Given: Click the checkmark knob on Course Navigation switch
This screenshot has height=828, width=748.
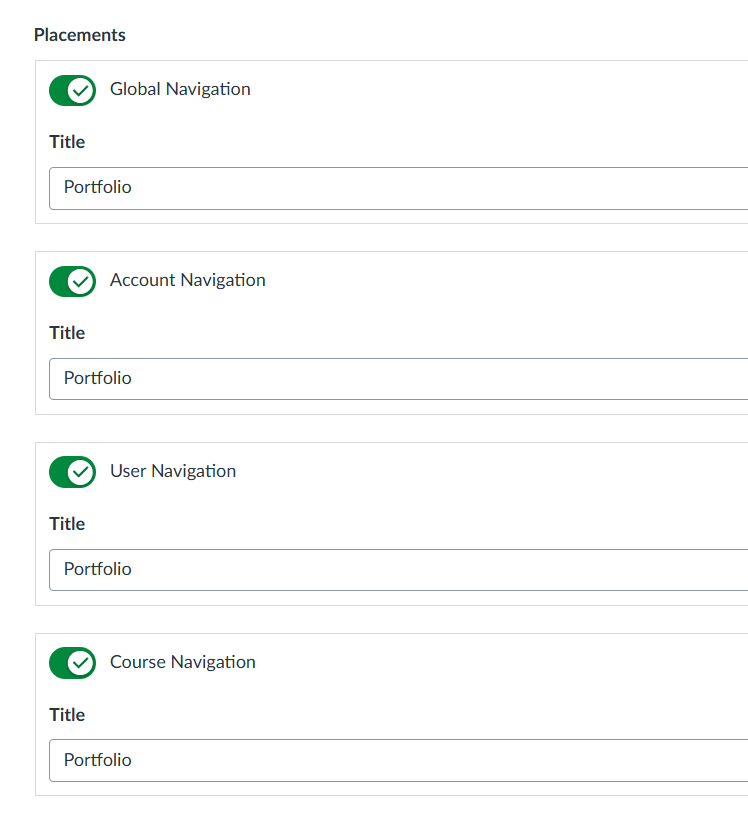Looking at the screenshot, I should [x=81, y=663].
